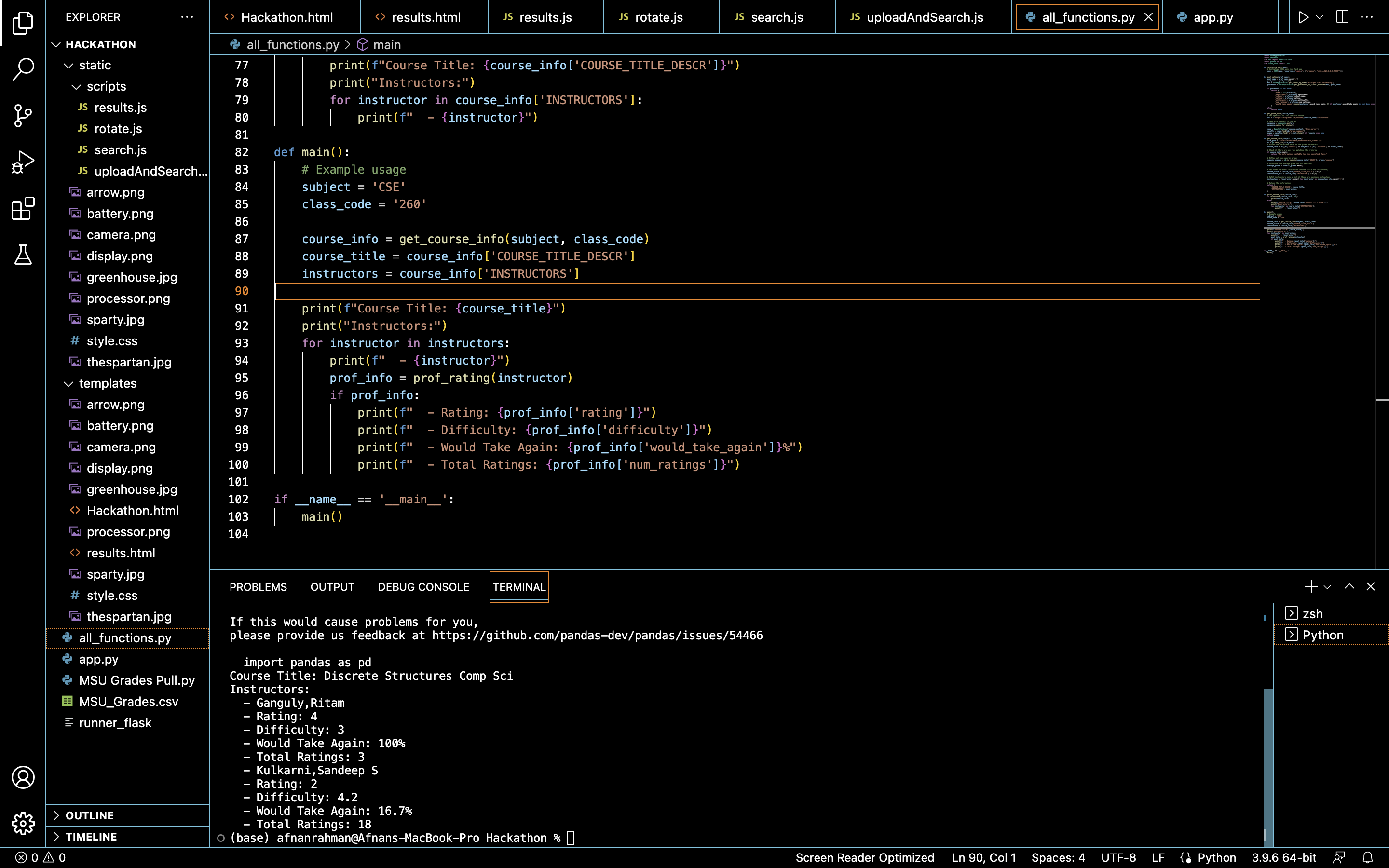Toggle Screen Reader Optimized mode

point(864,857)
